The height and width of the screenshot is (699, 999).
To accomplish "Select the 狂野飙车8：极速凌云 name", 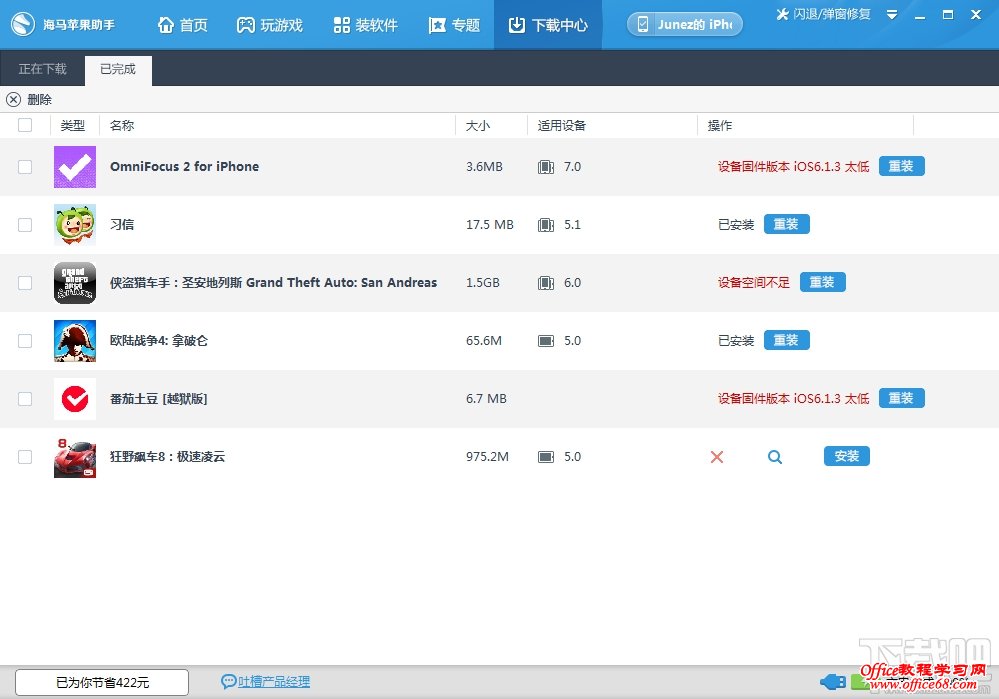I will tap(168, 457).
